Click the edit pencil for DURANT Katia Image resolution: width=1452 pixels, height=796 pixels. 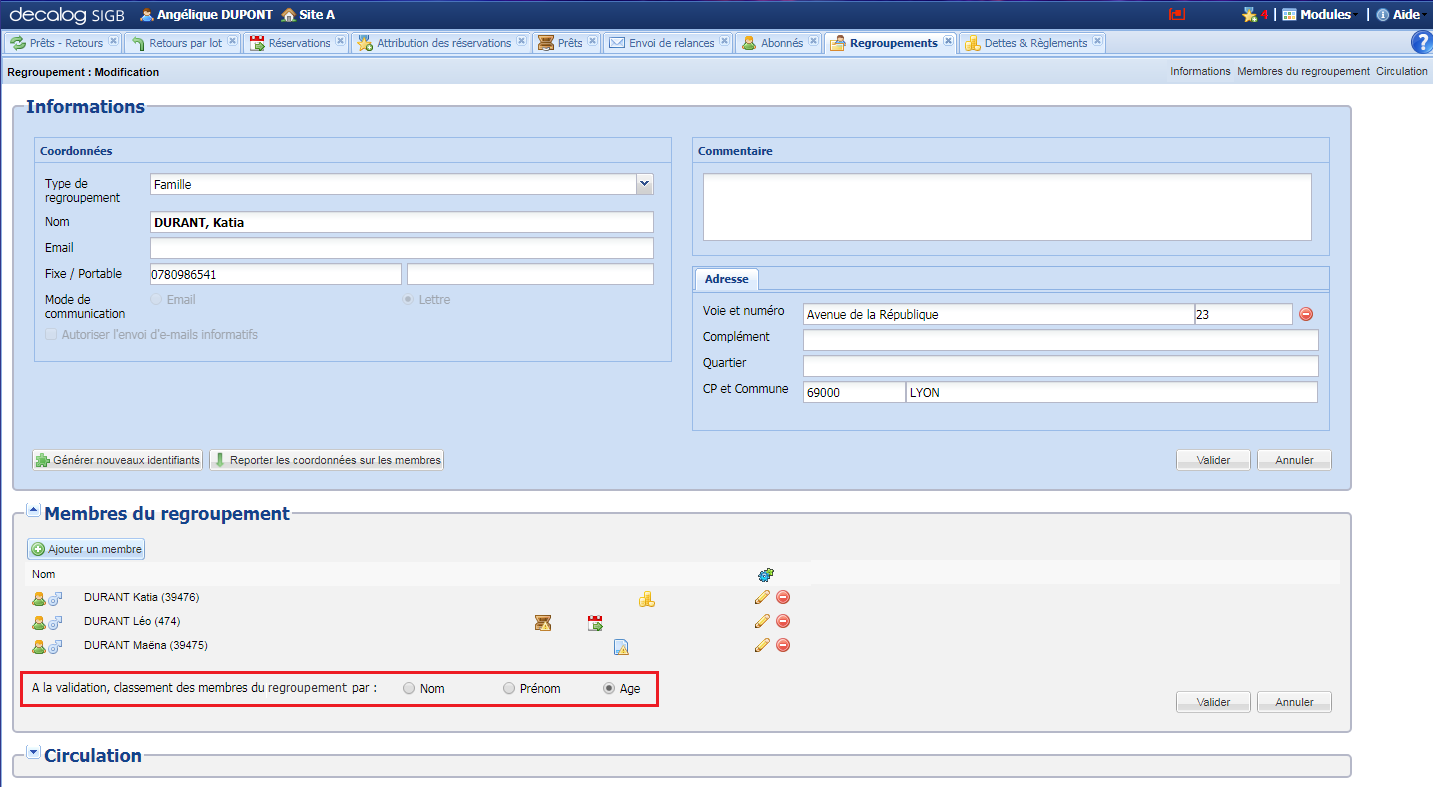(x=762, y=597)
